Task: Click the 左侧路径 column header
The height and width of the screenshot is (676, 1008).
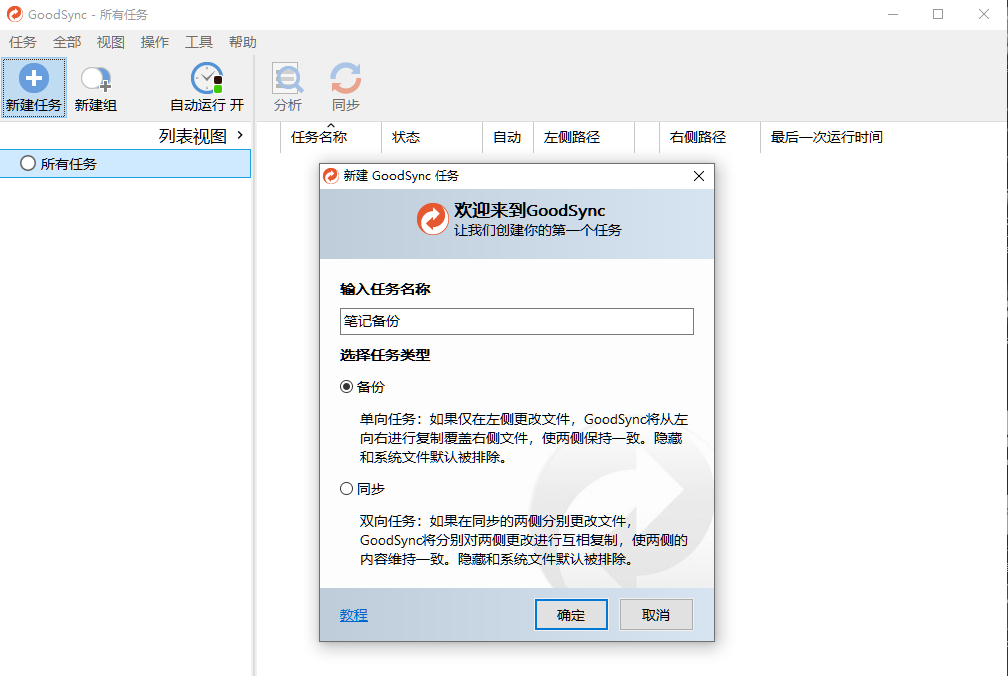Action: 584,137
